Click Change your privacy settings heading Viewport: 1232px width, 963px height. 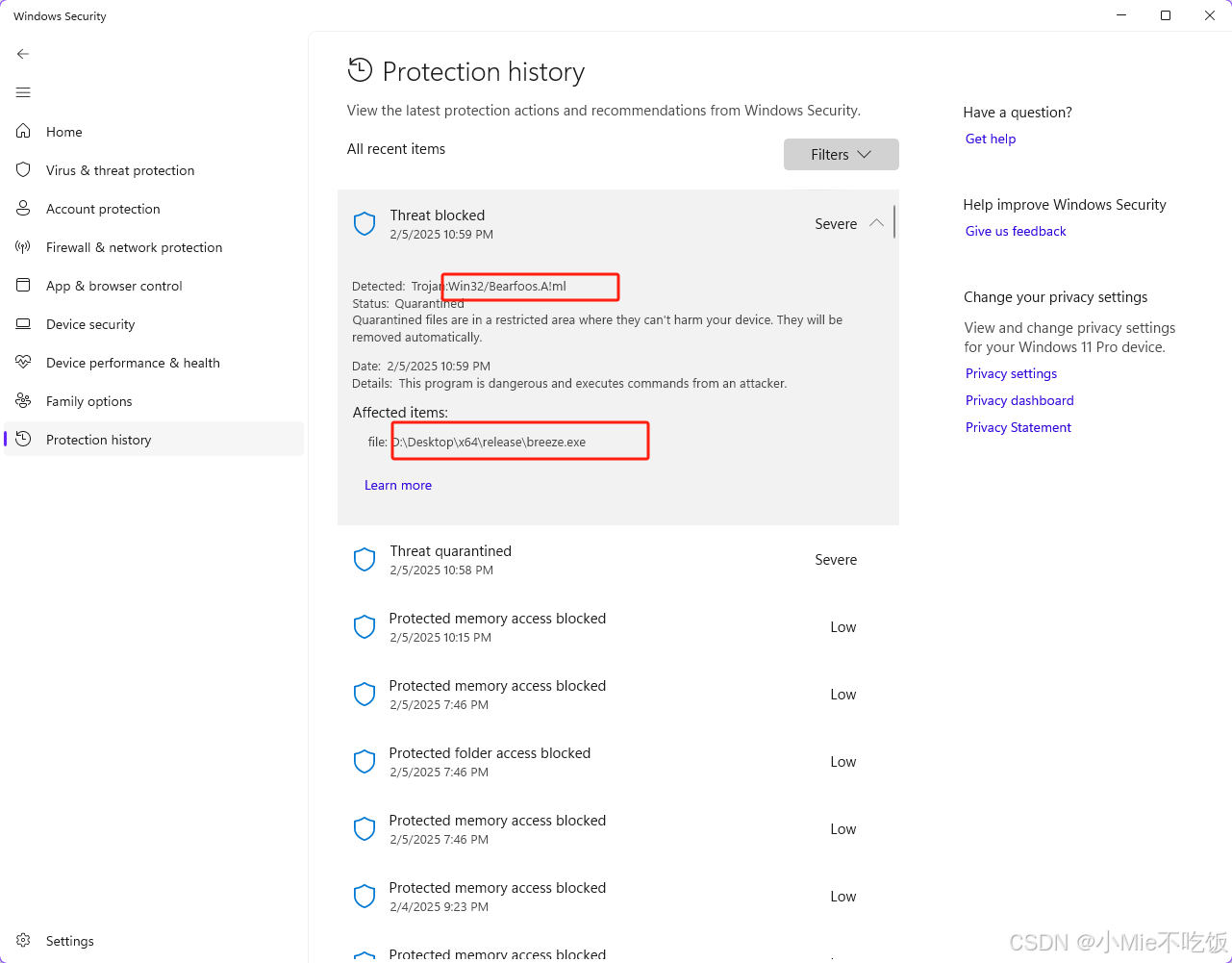tap(1056, 297)
